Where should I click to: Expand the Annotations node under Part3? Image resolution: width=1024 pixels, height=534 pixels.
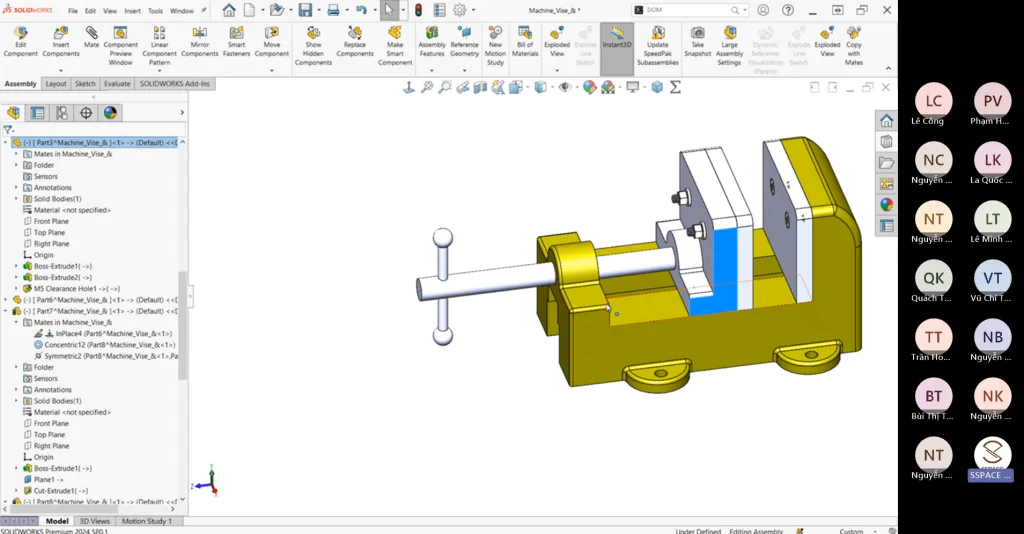16,187
